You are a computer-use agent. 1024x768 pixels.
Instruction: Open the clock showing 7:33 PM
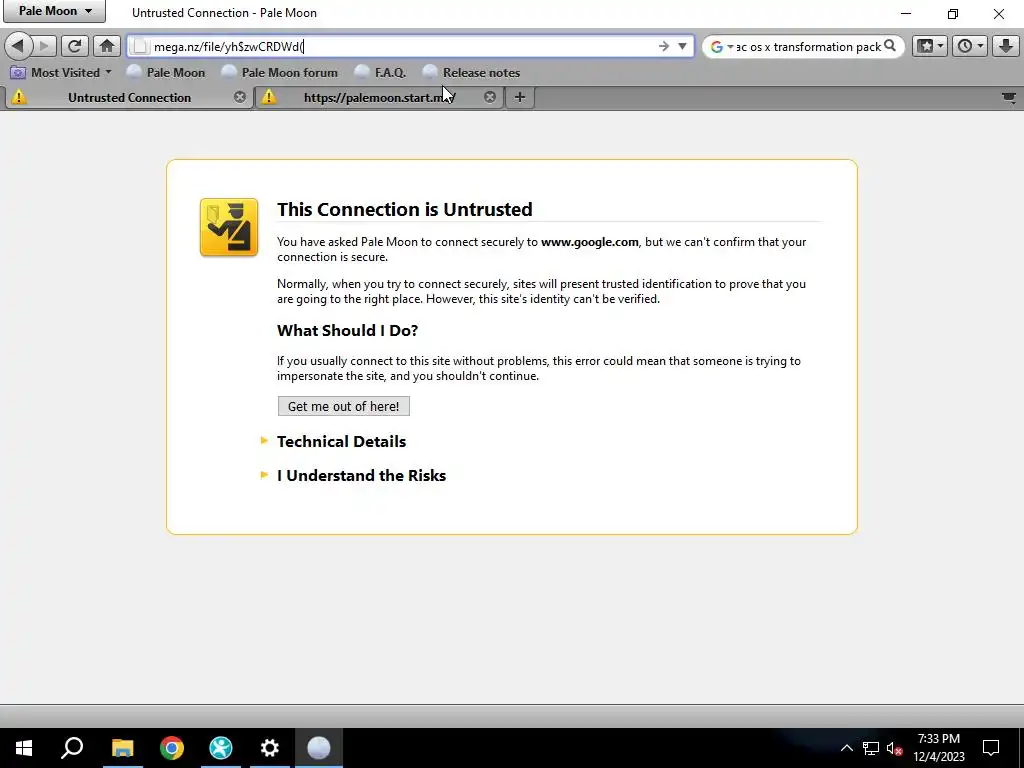click(939, 748)
